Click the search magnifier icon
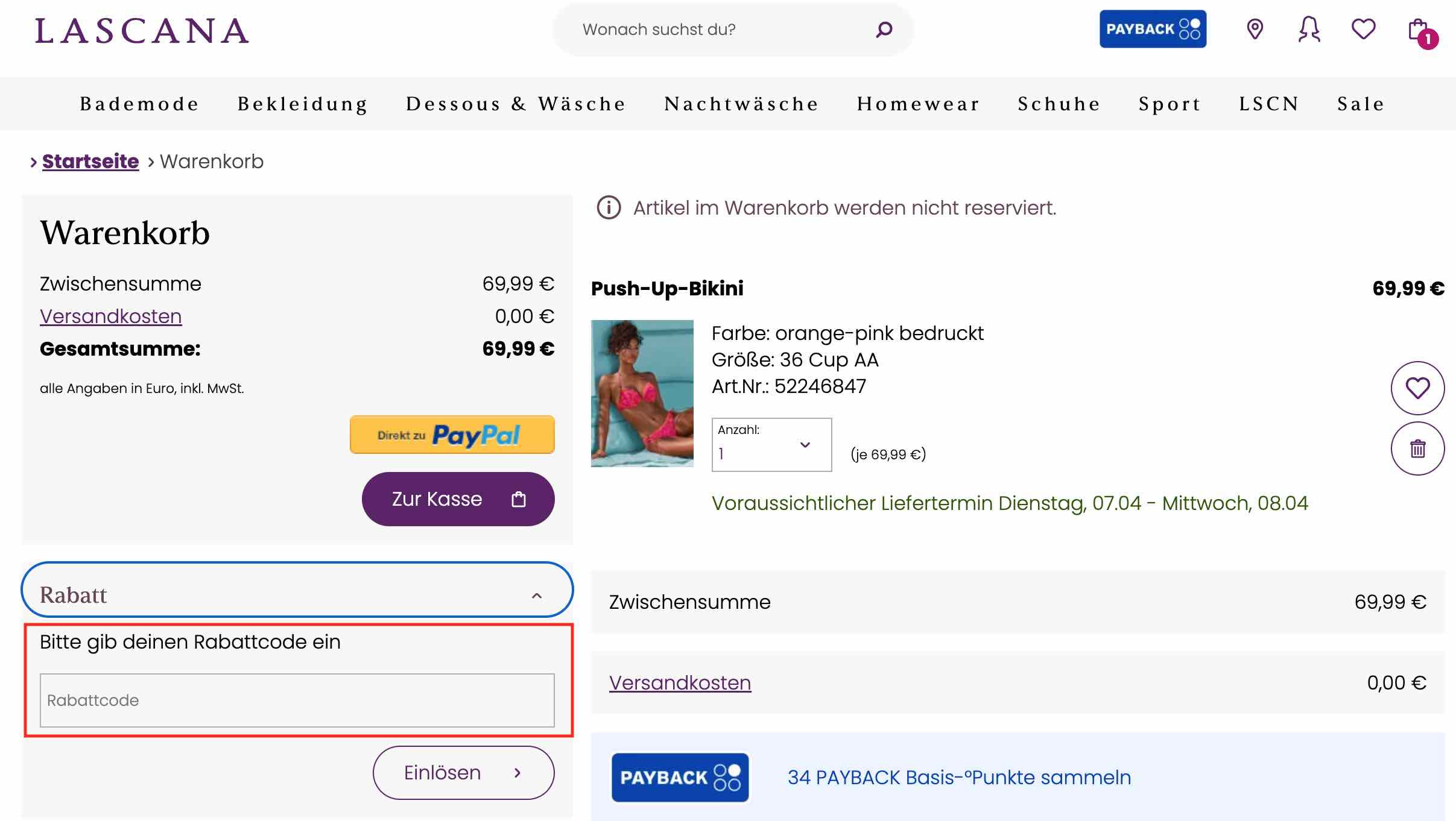Screen dimensions: 1456x821 point(882,29)
